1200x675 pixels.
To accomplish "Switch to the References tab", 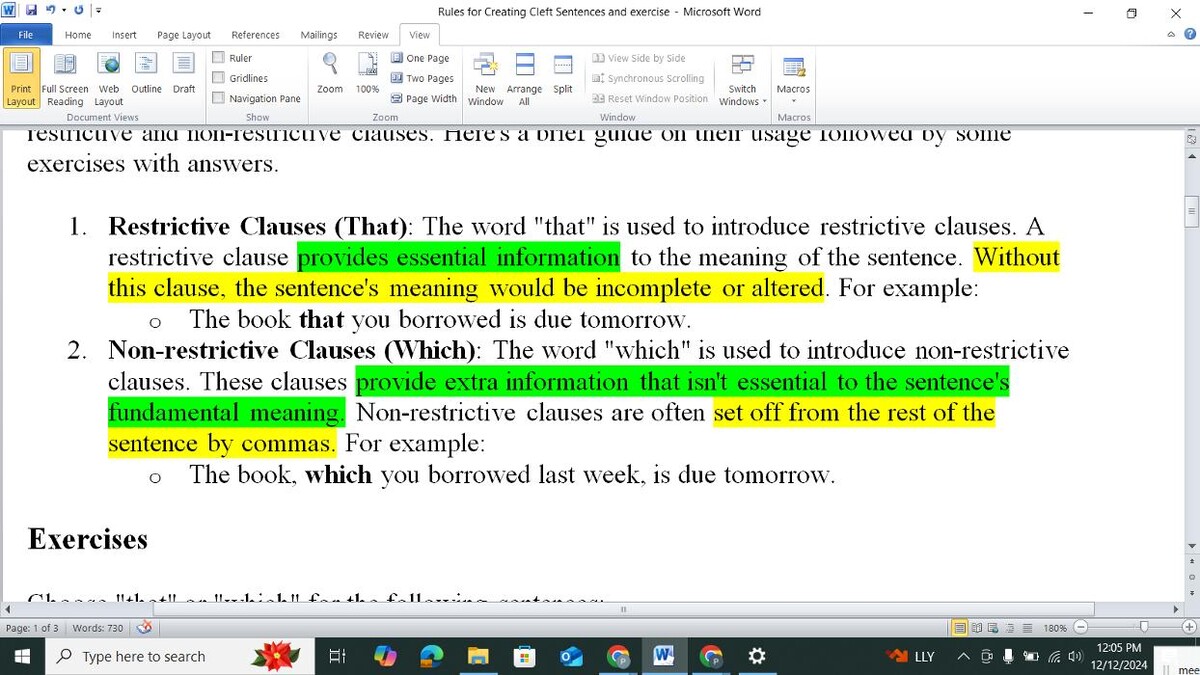I will pyautogui.click(x=255, y=35).
